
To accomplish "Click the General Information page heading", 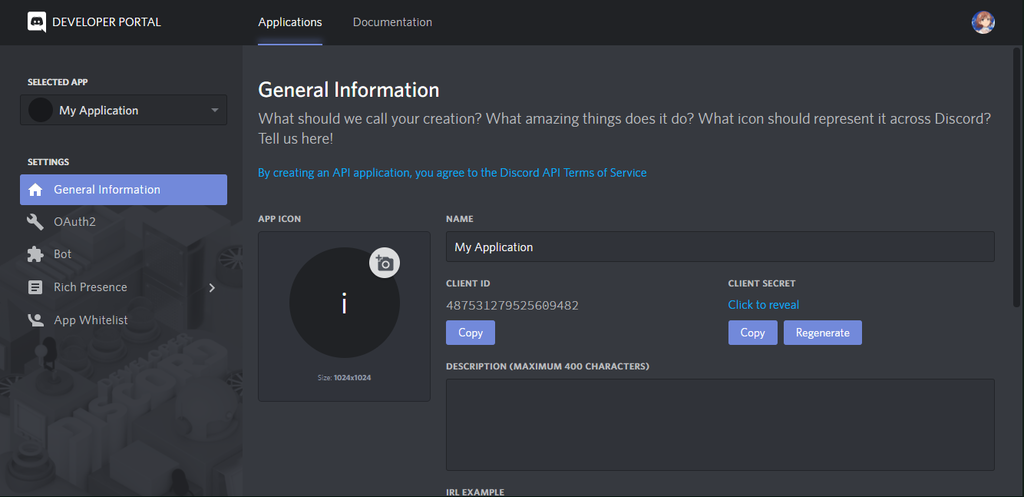I will click(349, 89).
